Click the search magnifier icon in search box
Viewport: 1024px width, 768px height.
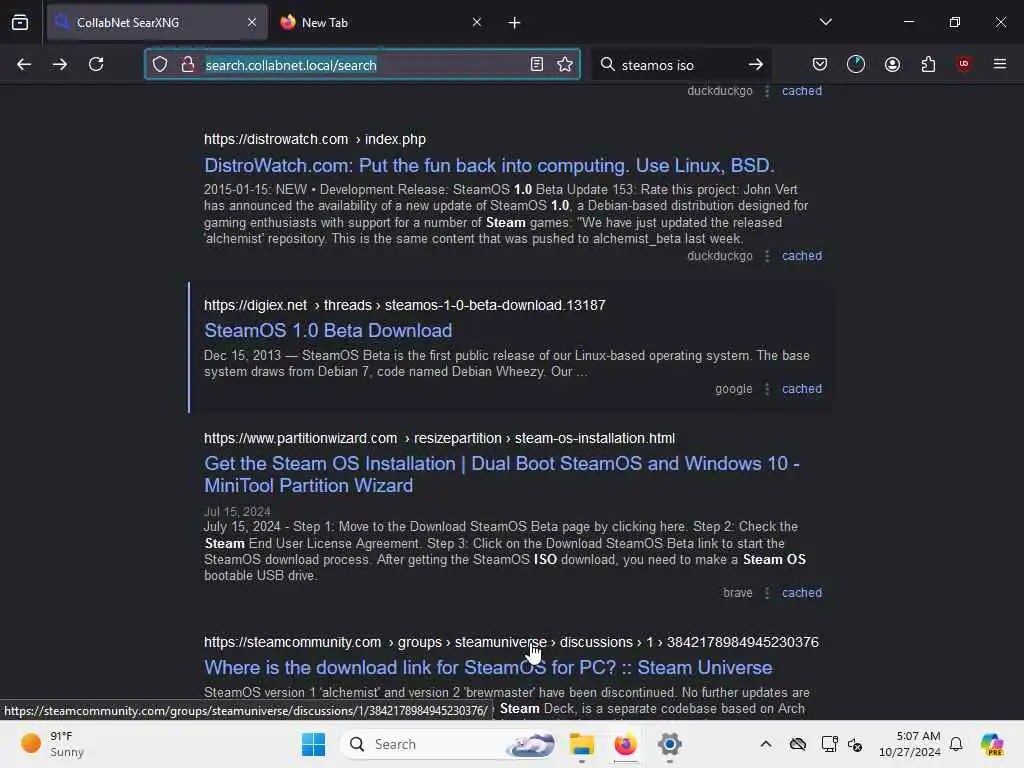coord(607,64)
